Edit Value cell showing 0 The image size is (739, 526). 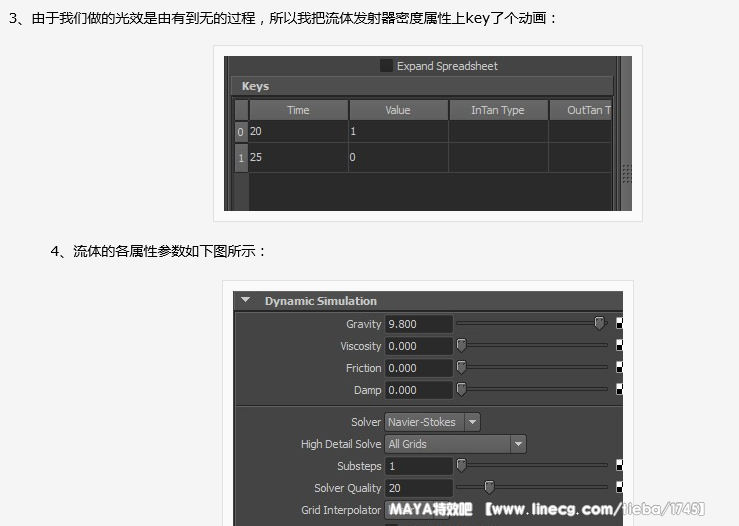[398, 157]
